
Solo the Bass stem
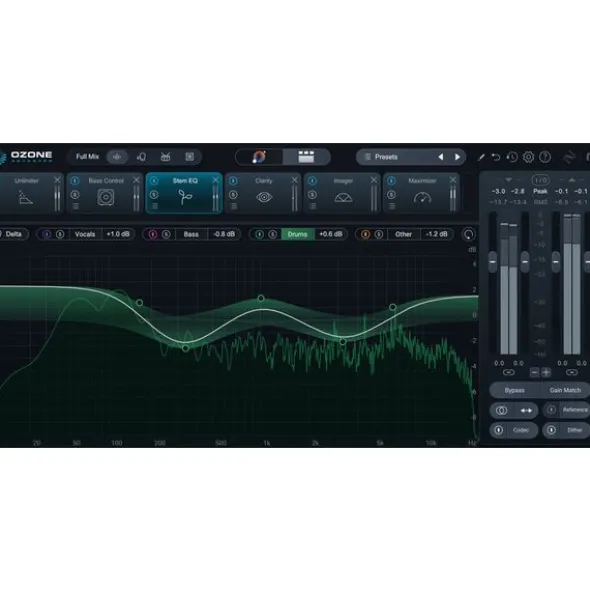click(166, 234)
